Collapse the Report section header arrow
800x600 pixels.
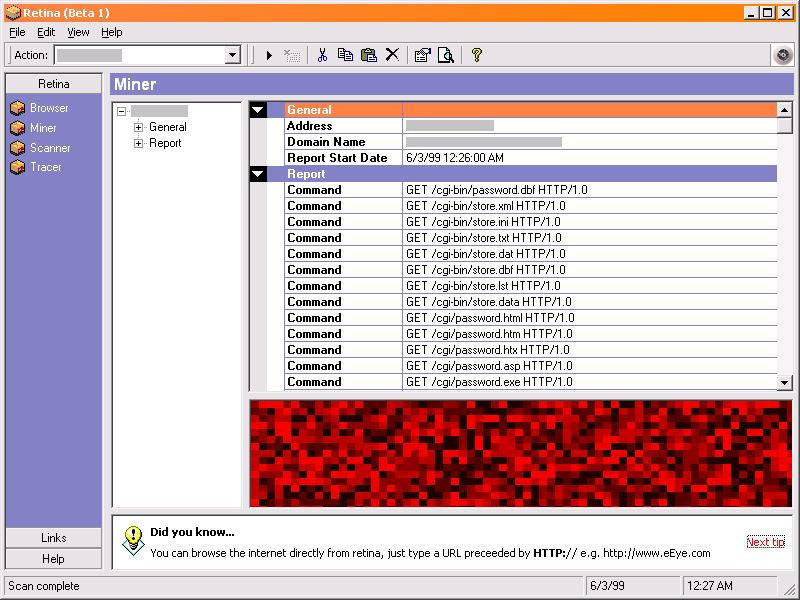(259, 174)
